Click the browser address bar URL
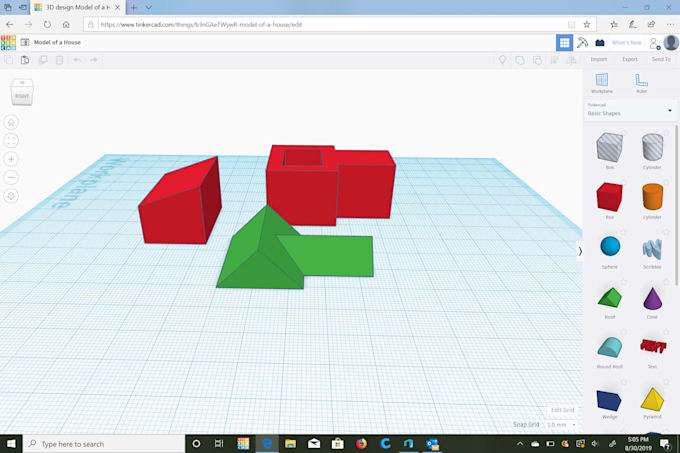 point(201,25)
